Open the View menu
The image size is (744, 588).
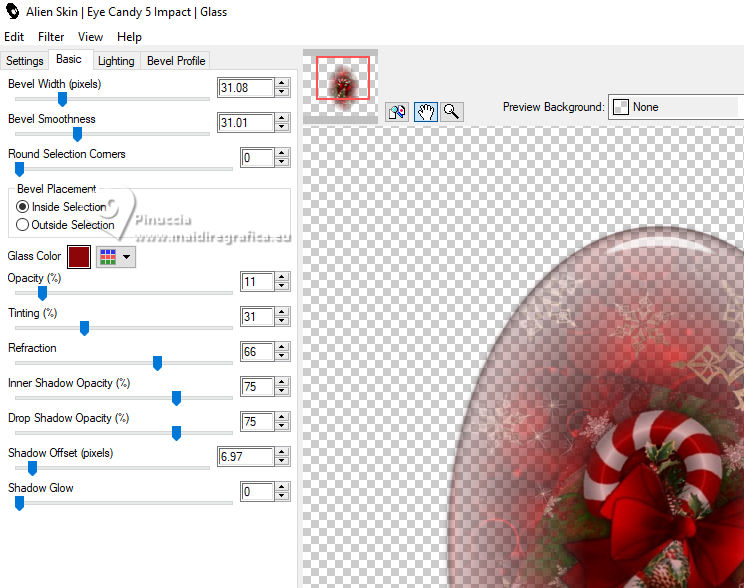(90, 37)
